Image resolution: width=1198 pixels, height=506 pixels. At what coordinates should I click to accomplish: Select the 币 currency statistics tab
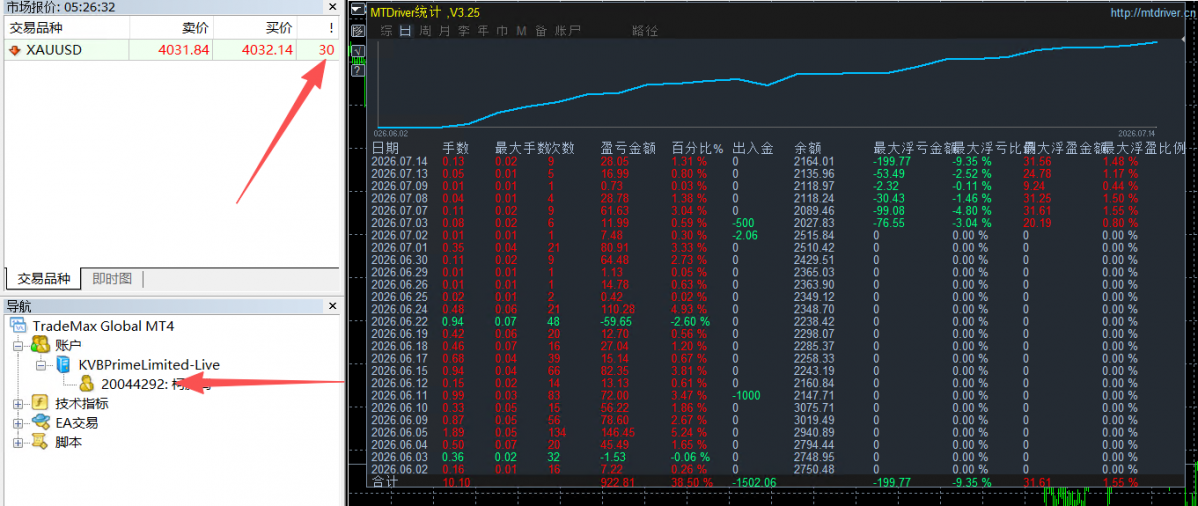tap(502, 31)
